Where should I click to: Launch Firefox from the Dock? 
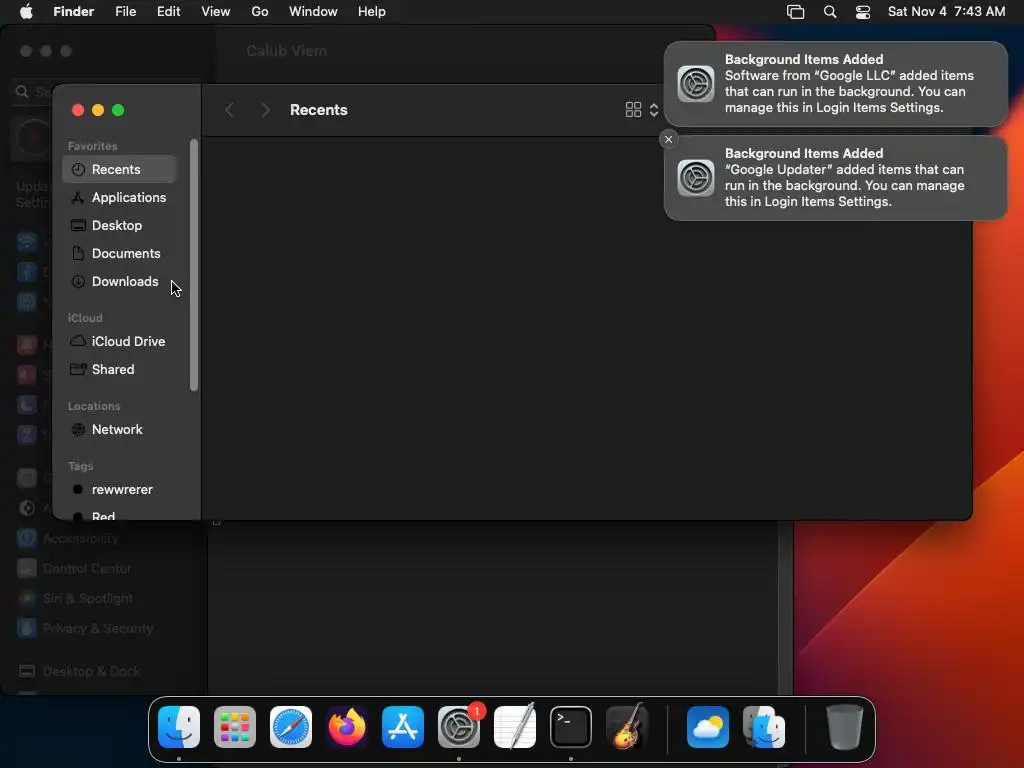347,727
